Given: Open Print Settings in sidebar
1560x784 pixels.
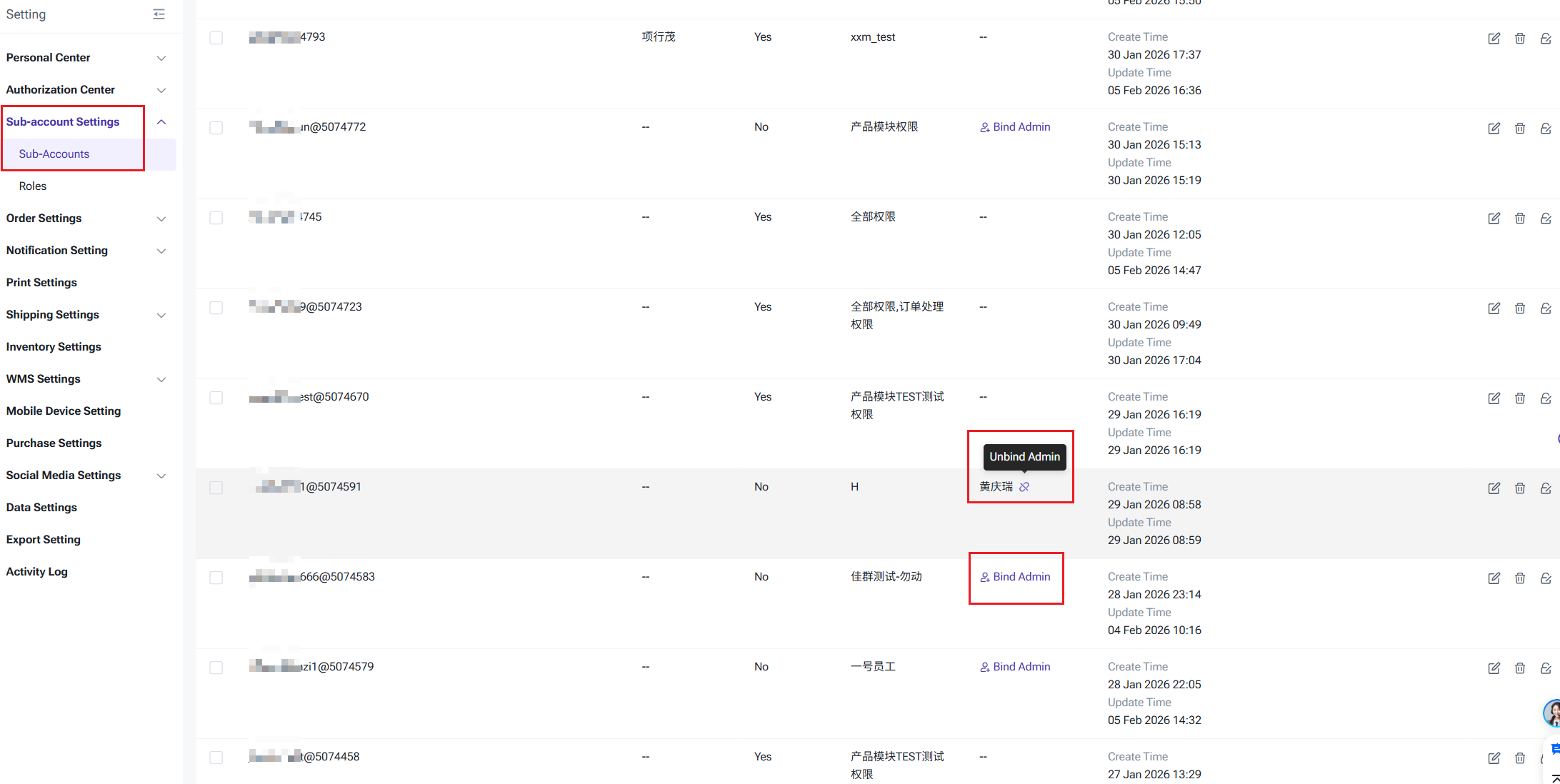Looking at the screenshot, I should pyautogui.click(x=41, y=282).
